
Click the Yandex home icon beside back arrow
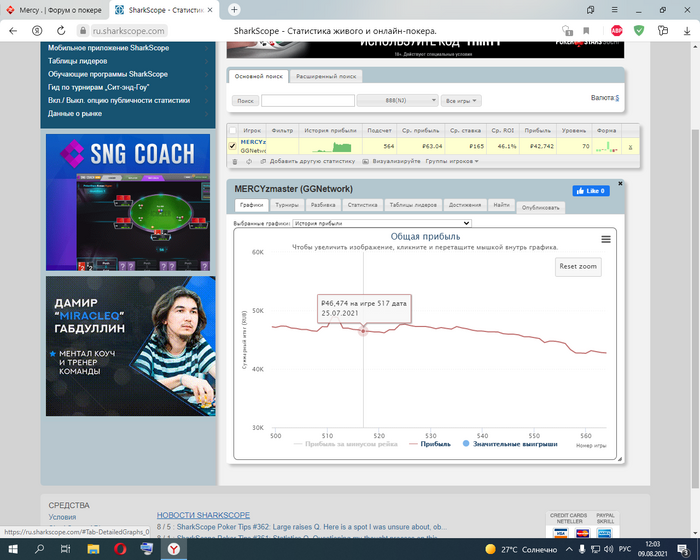pos(37,31)
